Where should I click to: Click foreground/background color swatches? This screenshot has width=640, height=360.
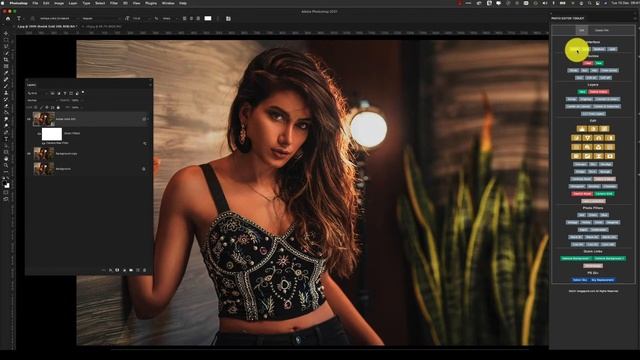pyautogui.click(x=7, y=184)
